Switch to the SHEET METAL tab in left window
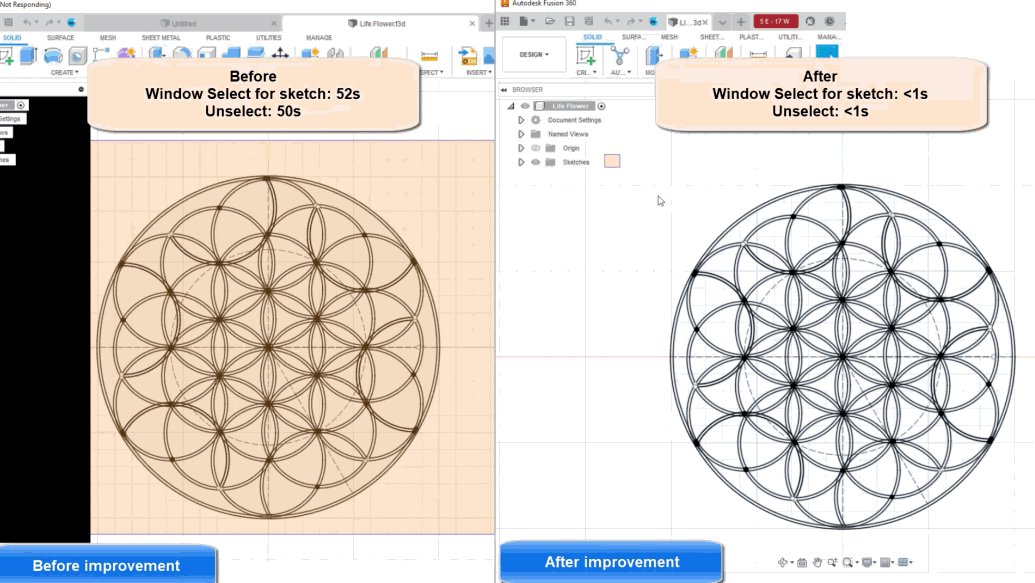Image resolution: width=1035 pixels, height=583 pixels. (161, 38)
